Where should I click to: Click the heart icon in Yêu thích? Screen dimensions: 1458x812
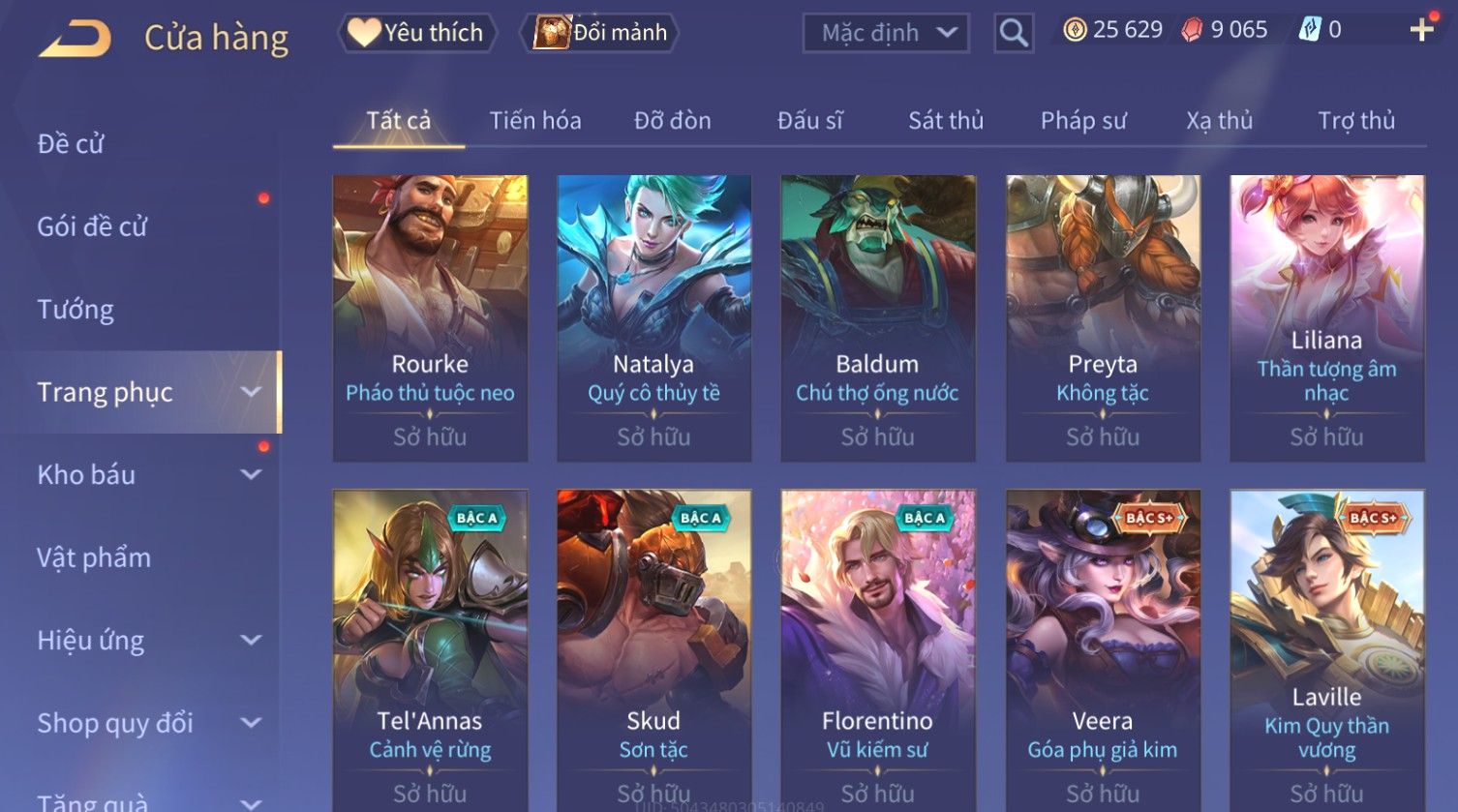[364, 32]
